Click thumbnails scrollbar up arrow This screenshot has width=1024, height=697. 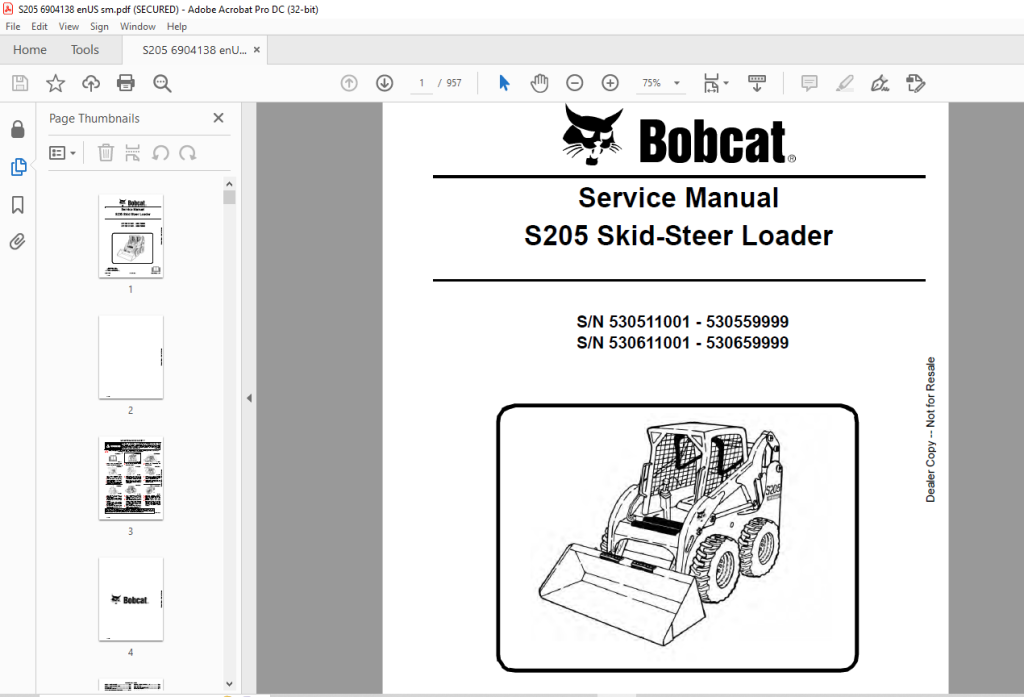229,184
